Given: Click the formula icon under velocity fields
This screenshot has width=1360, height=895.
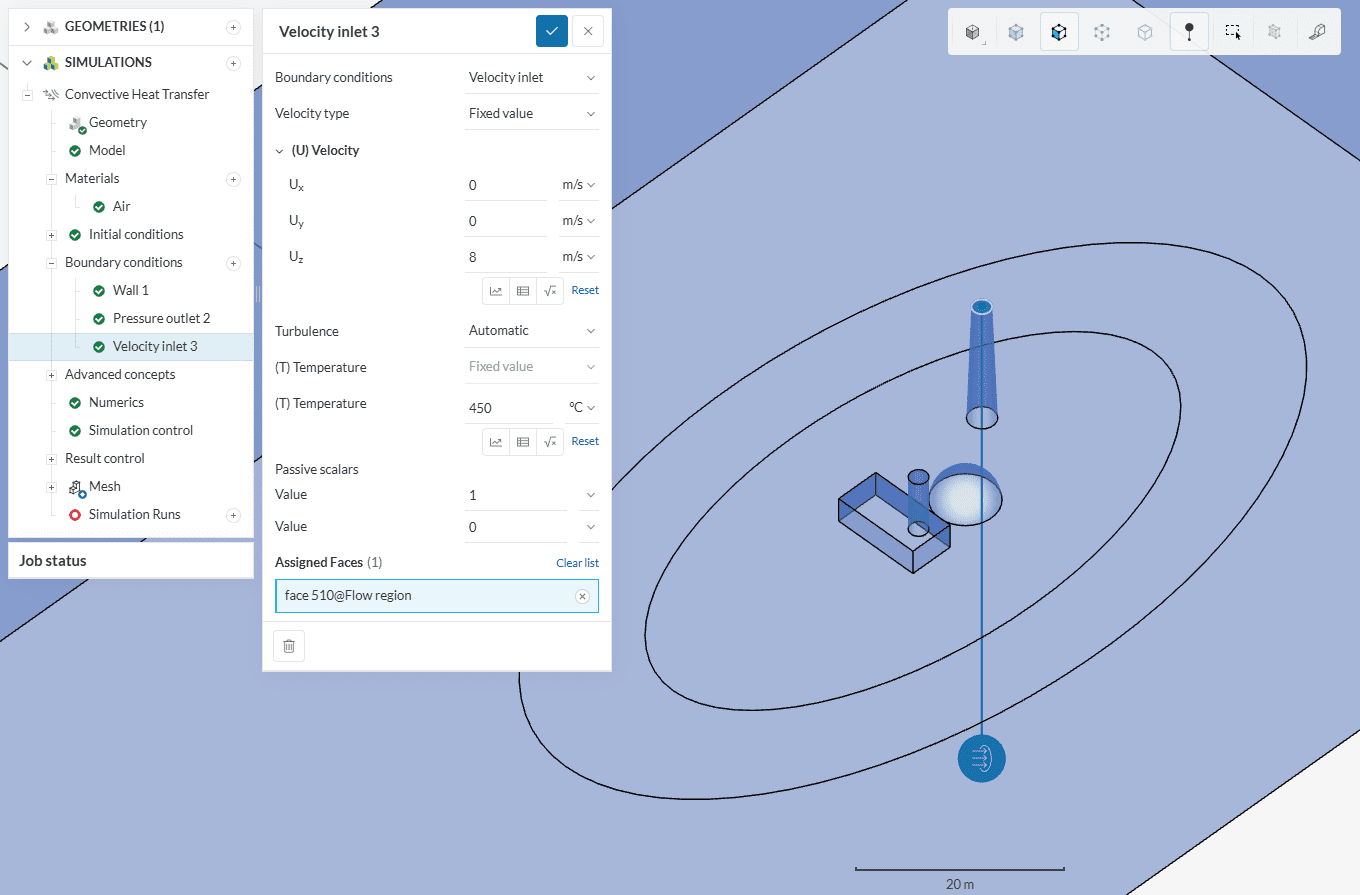Looking at the screenshot, I should (x=549, y=290).
